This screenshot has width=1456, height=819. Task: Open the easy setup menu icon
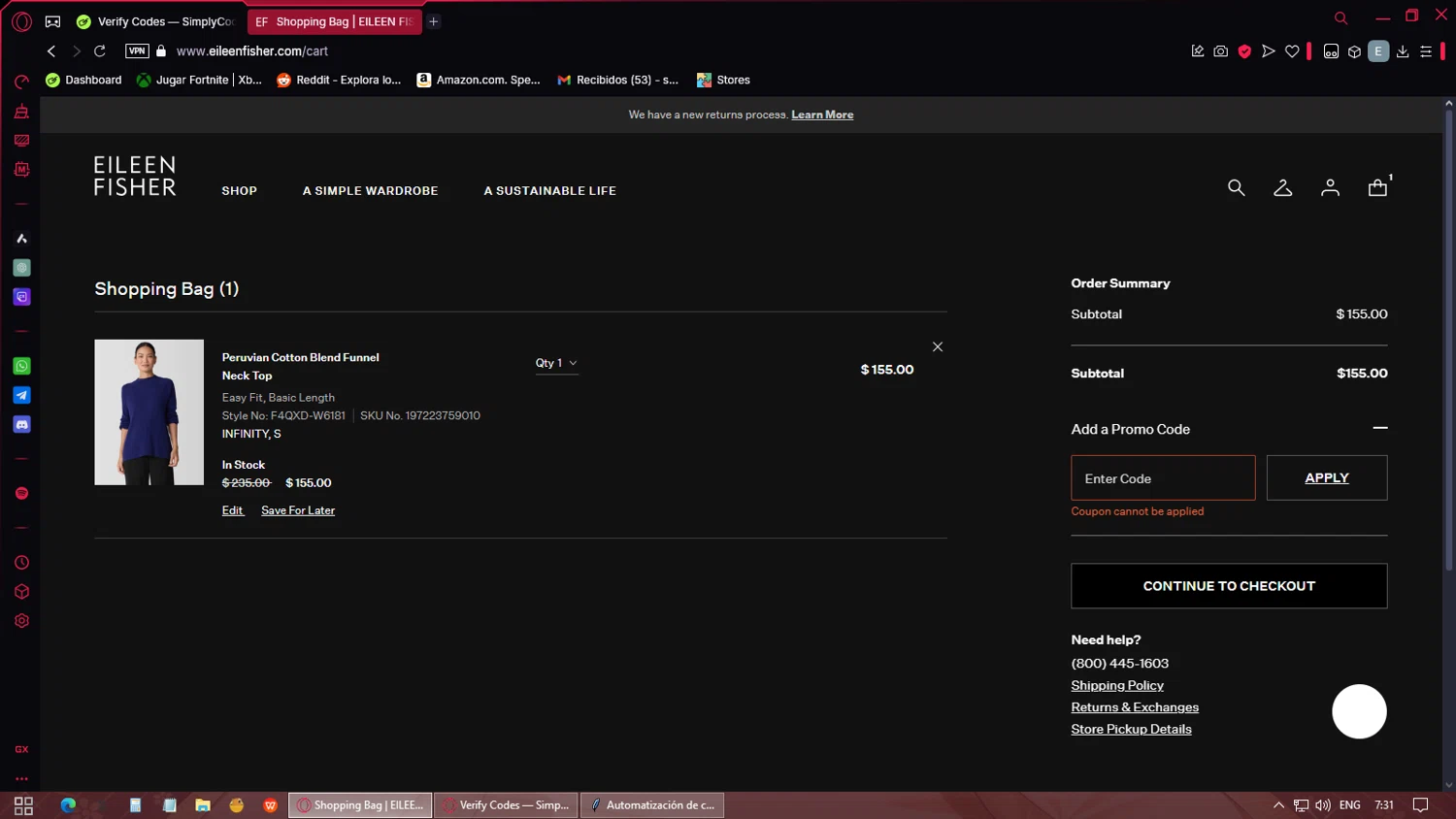1426,51
